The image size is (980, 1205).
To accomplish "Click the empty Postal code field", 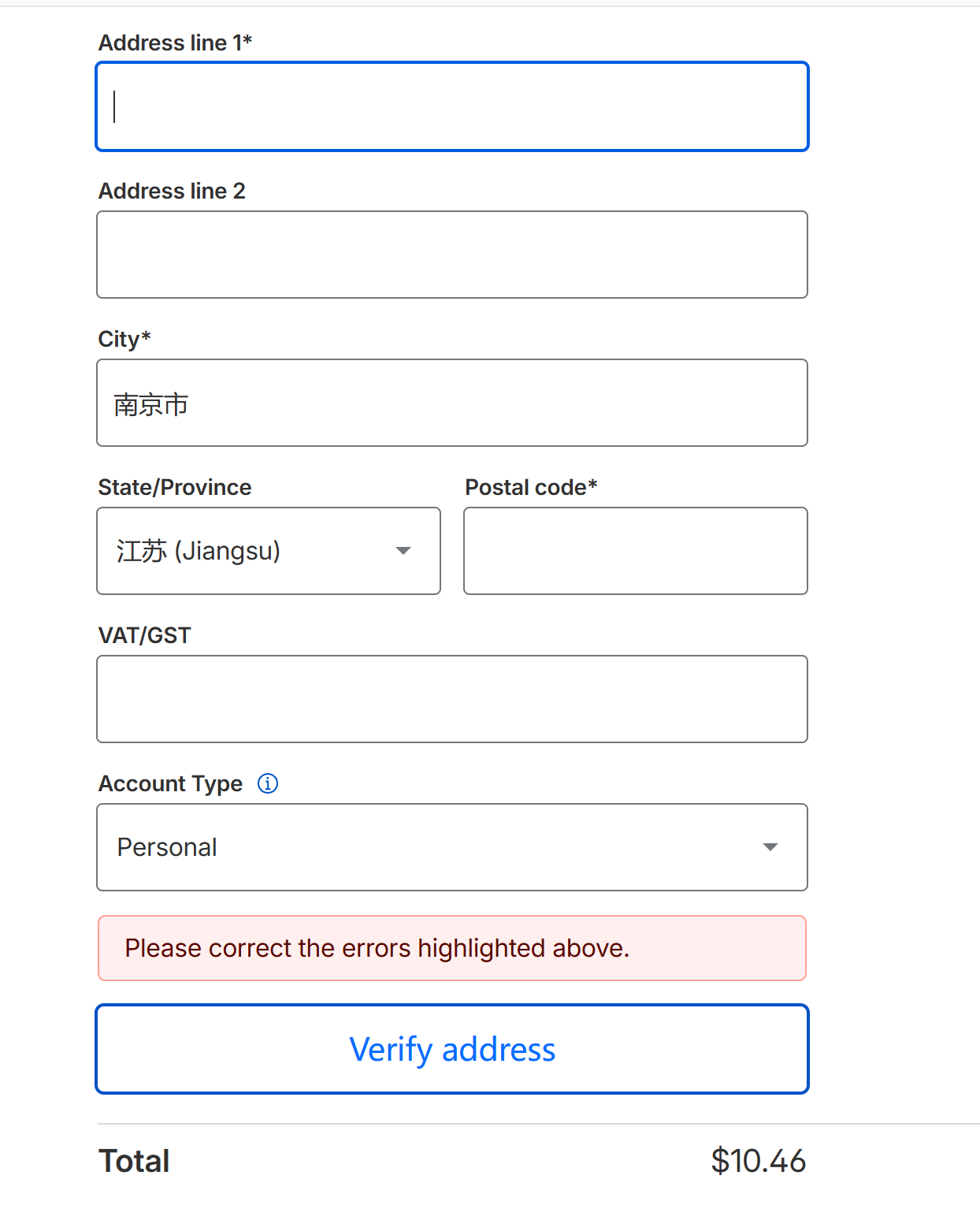I will (635, 551).
